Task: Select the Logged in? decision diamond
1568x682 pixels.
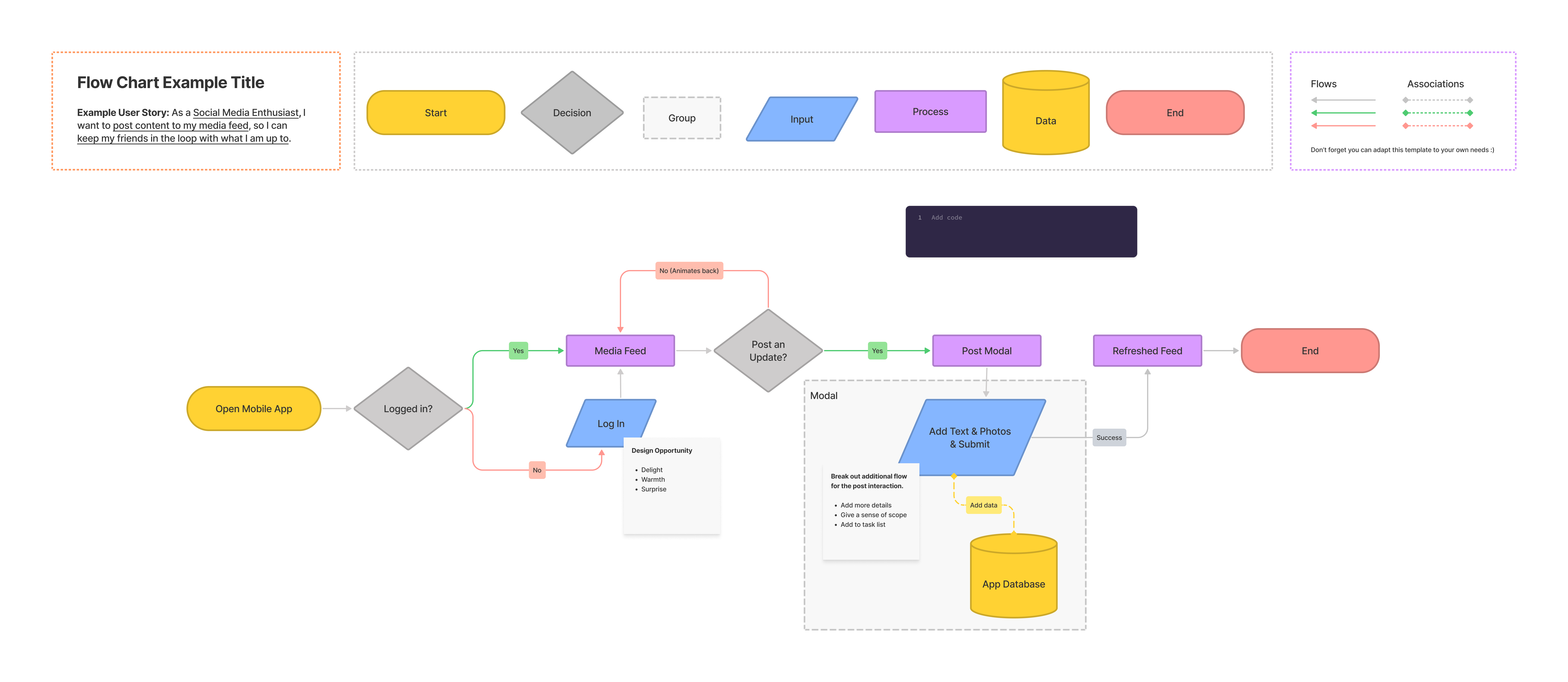Action: click(408, 409)
